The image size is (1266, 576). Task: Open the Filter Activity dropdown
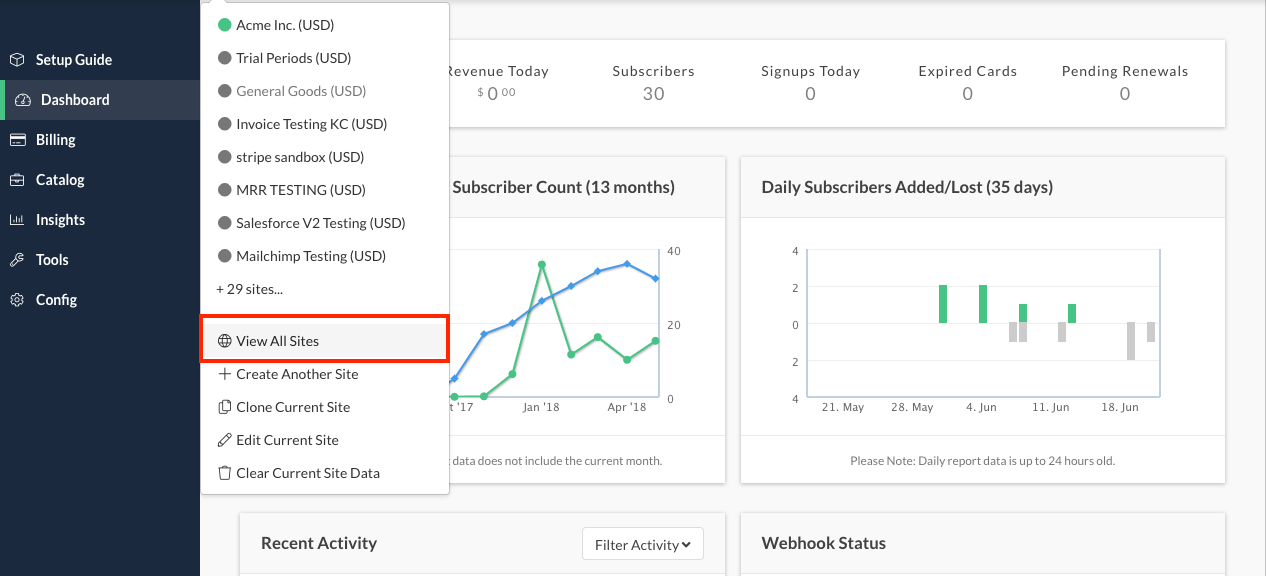click(643, 545)
